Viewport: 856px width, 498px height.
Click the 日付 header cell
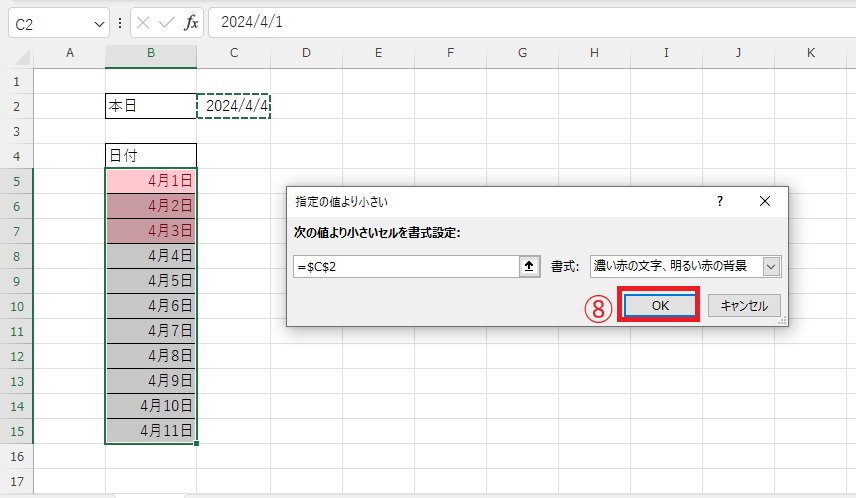pyautogui.click(x=151, y=156)
